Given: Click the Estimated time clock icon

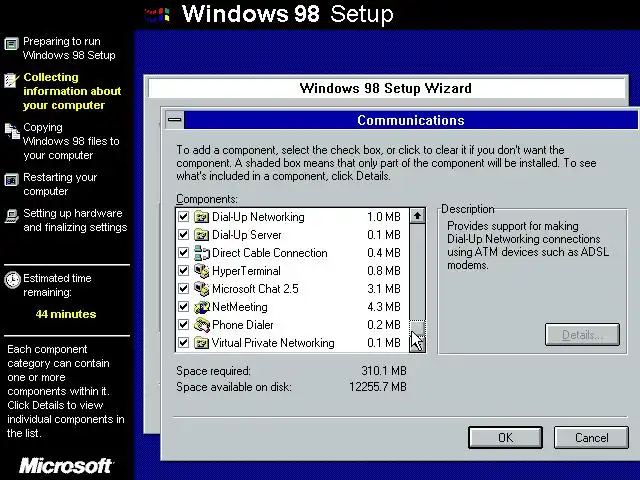Looking at the screenshot, I should (12, 280).
